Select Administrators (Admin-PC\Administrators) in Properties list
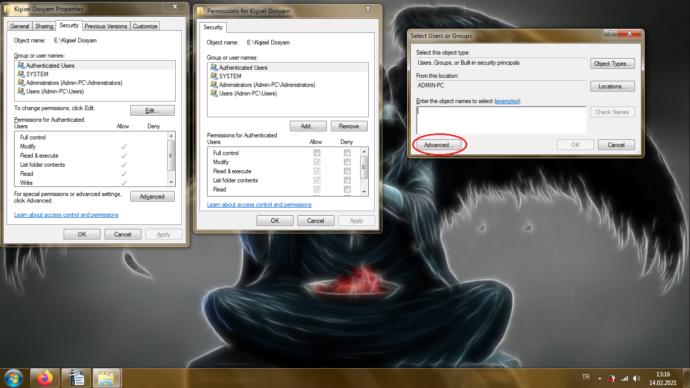Screen dimensions: 690x388 [74, 83]
